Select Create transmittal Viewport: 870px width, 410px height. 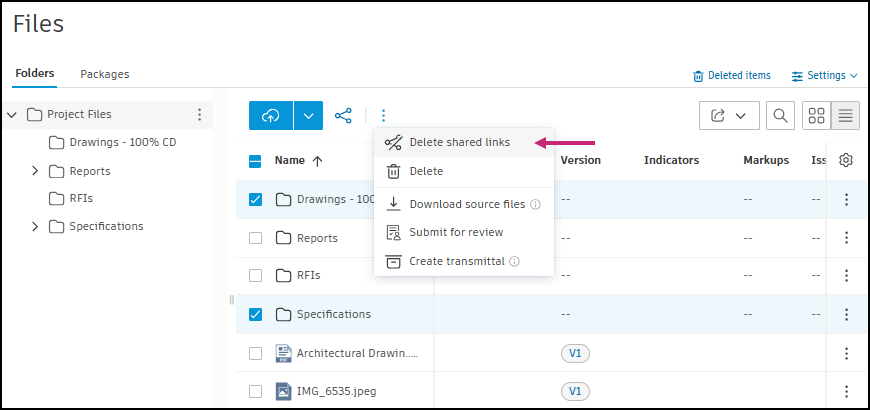pos(464,261)
